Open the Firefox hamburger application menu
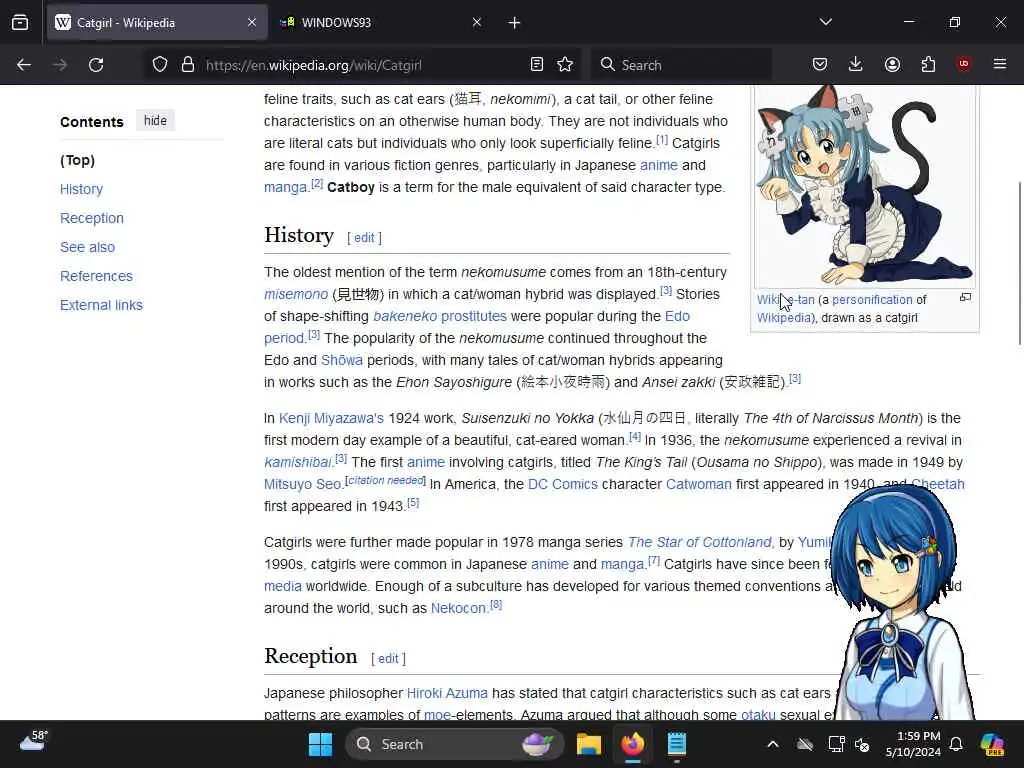 click(x=1000, y=64)
